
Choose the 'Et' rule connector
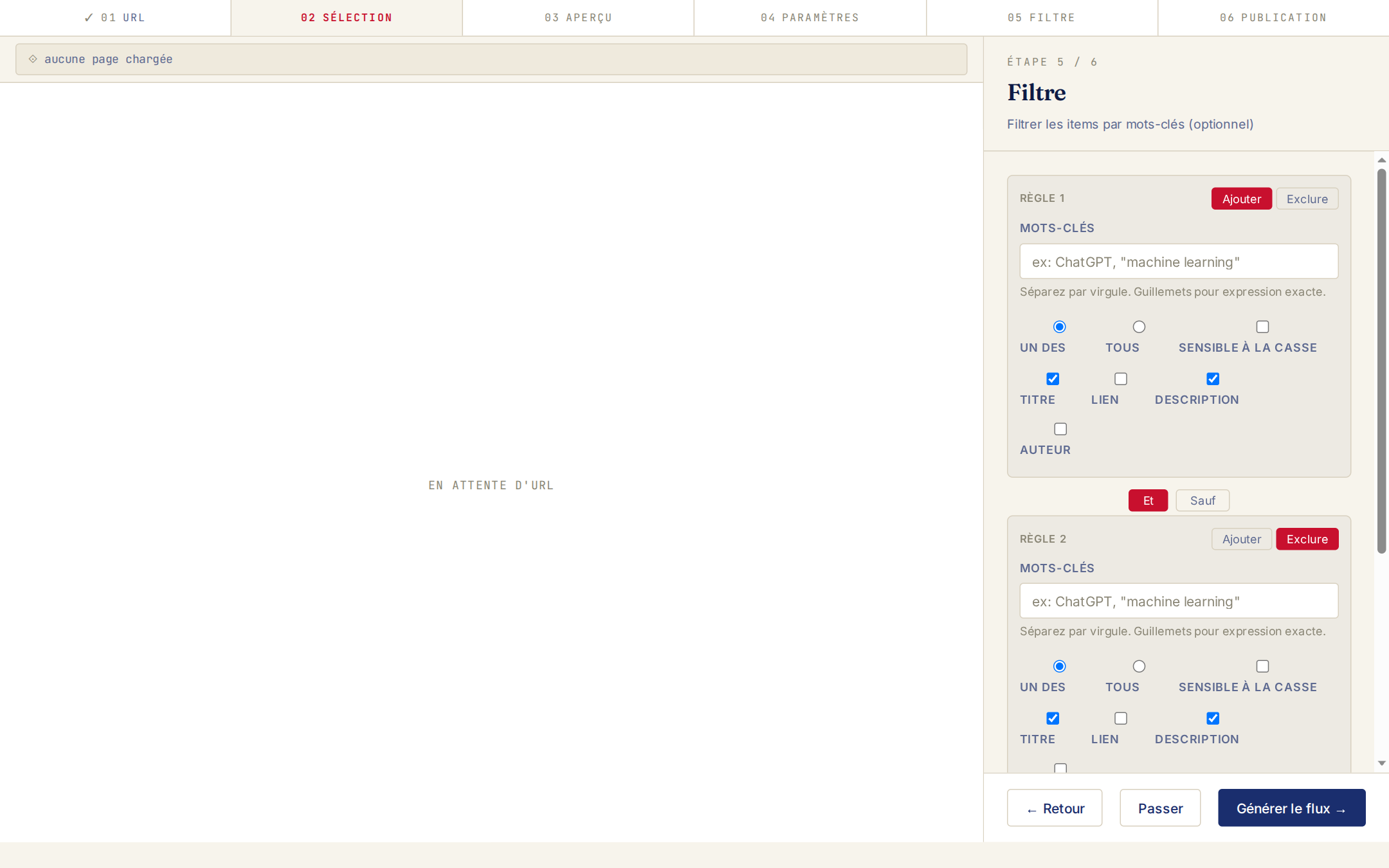[x=1148, y=500]
